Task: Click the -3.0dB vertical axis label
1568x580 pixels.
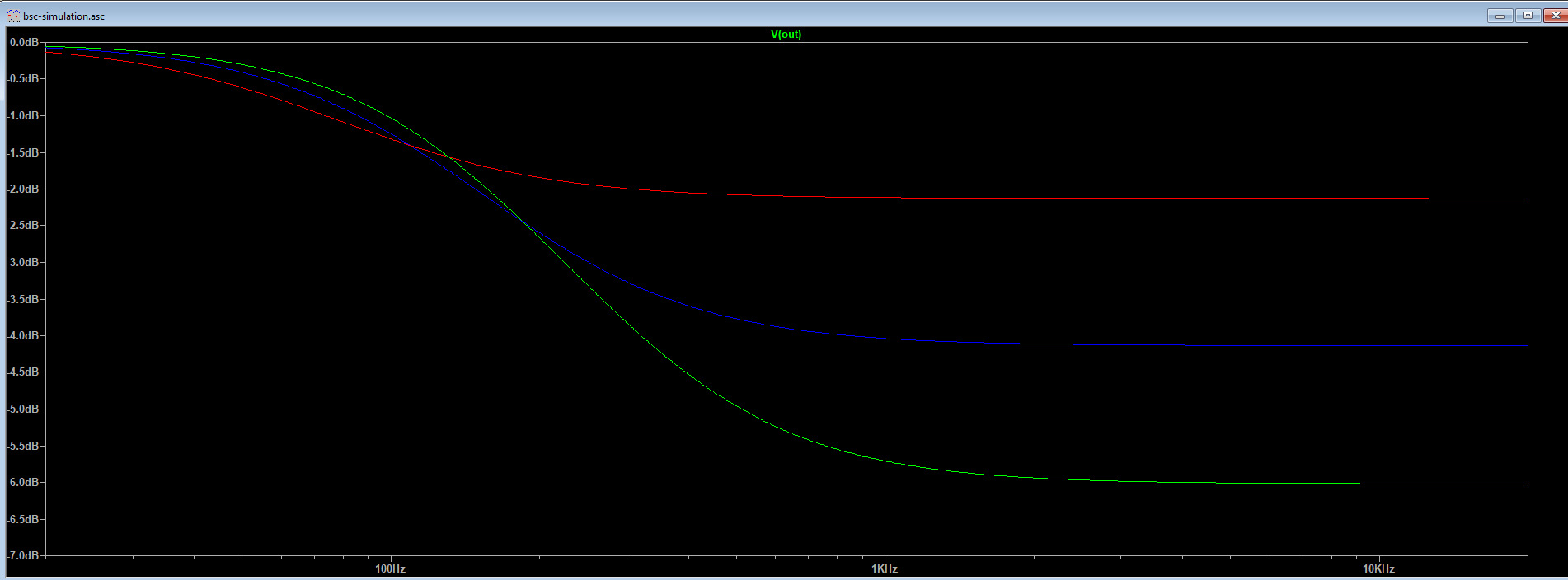Action: (23, 263)
